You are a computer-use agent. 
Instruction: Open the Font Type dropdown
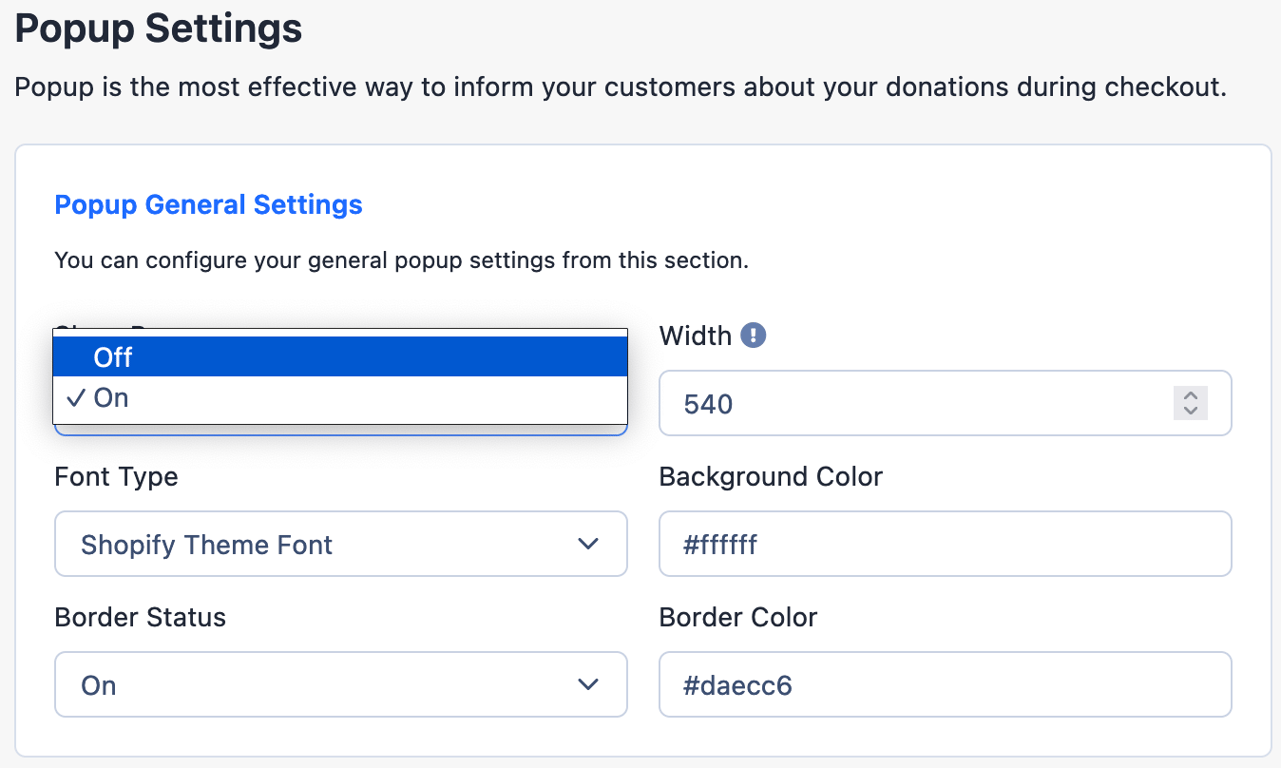[x=341, y=544]
